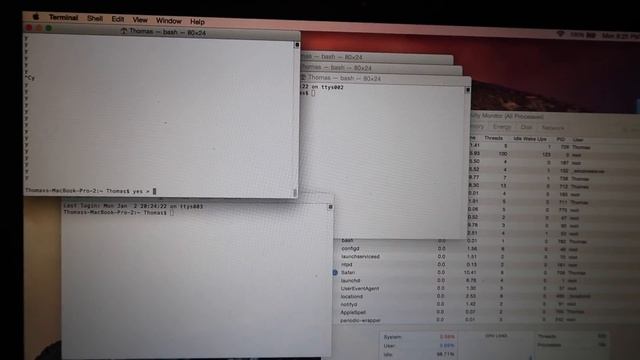Select second background Terminal title bar in the stack
This screenshot has width=640, height=360.
click(382, 68)
